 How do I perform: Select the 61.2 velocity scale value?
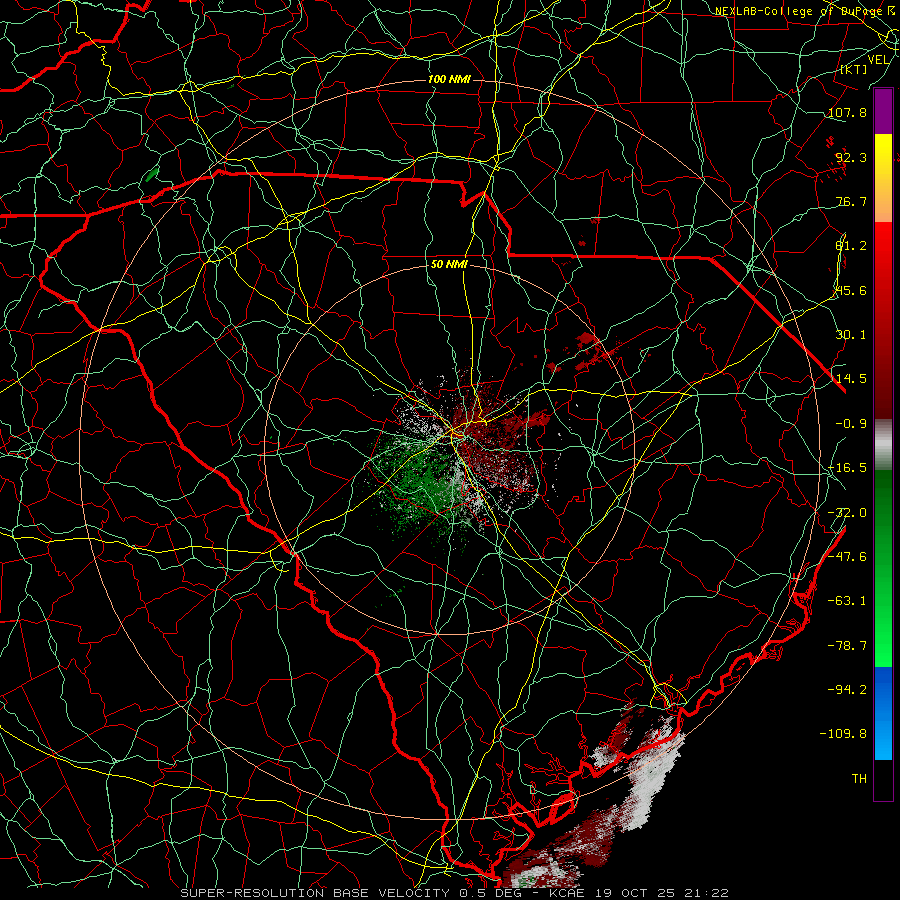[851, 246]
